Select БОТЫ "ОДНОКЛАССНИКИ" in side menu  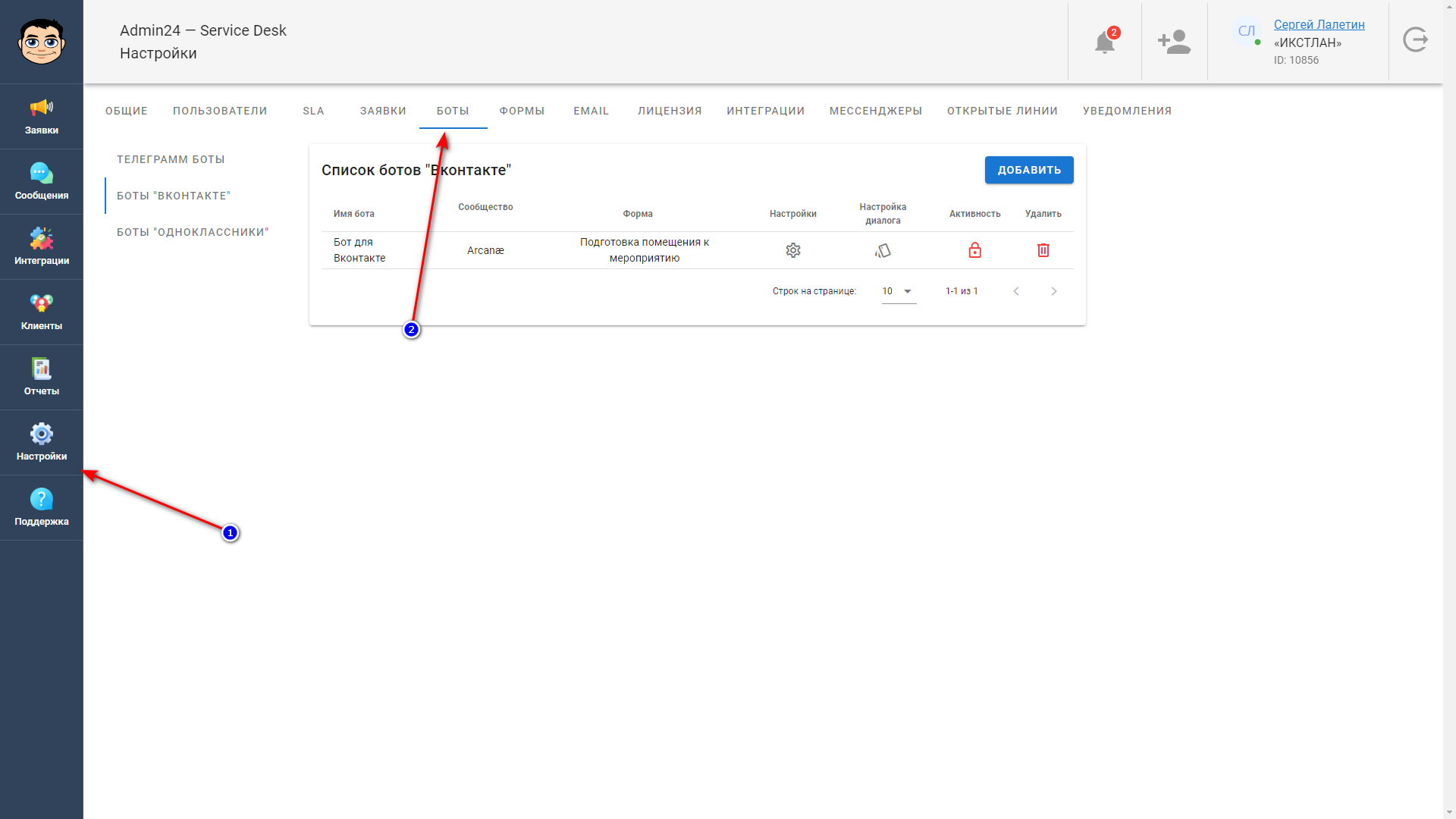pos(193,232)
